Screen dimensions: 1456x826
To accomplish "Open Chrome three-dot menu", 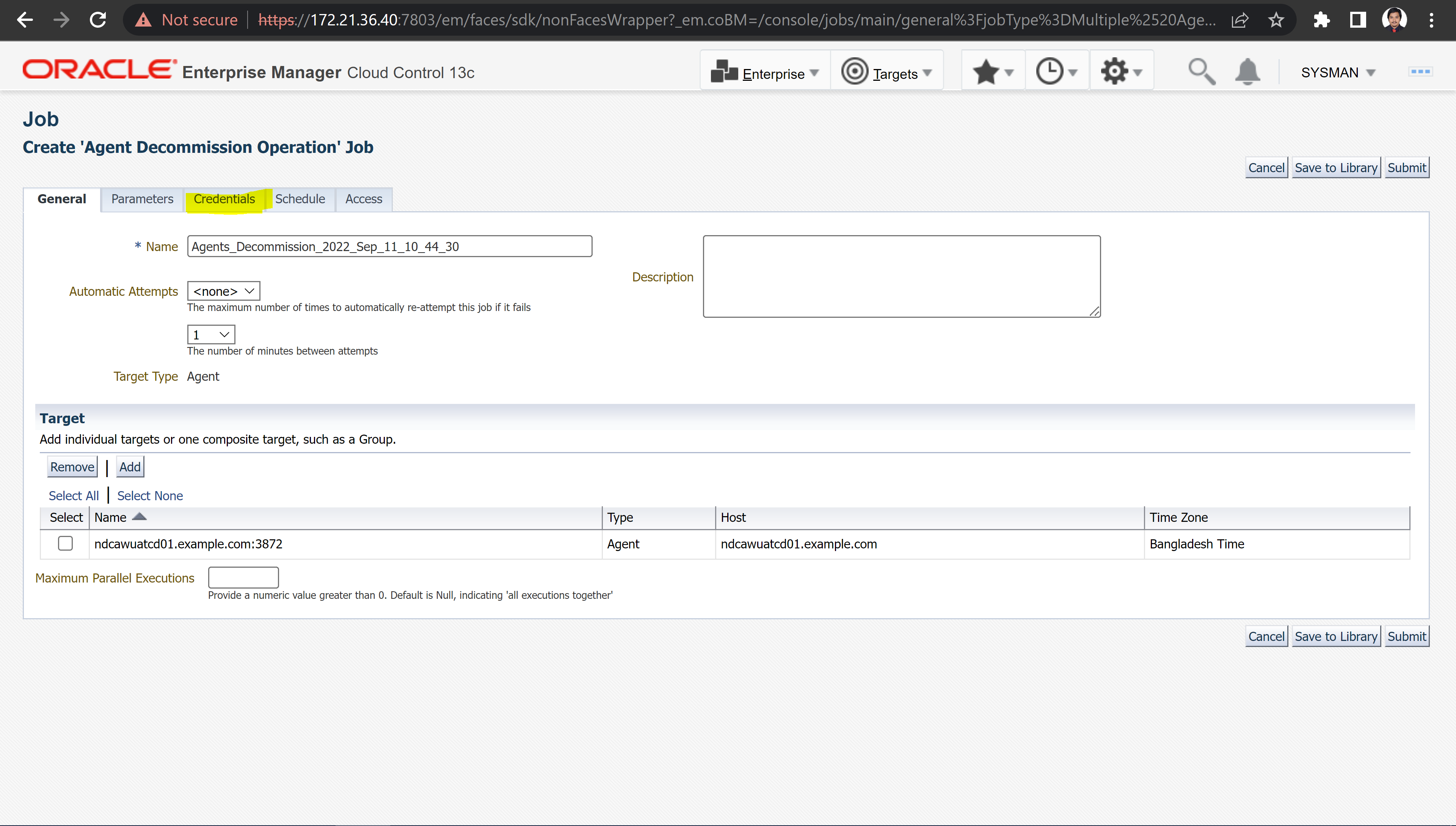I will coord(1432,20).
